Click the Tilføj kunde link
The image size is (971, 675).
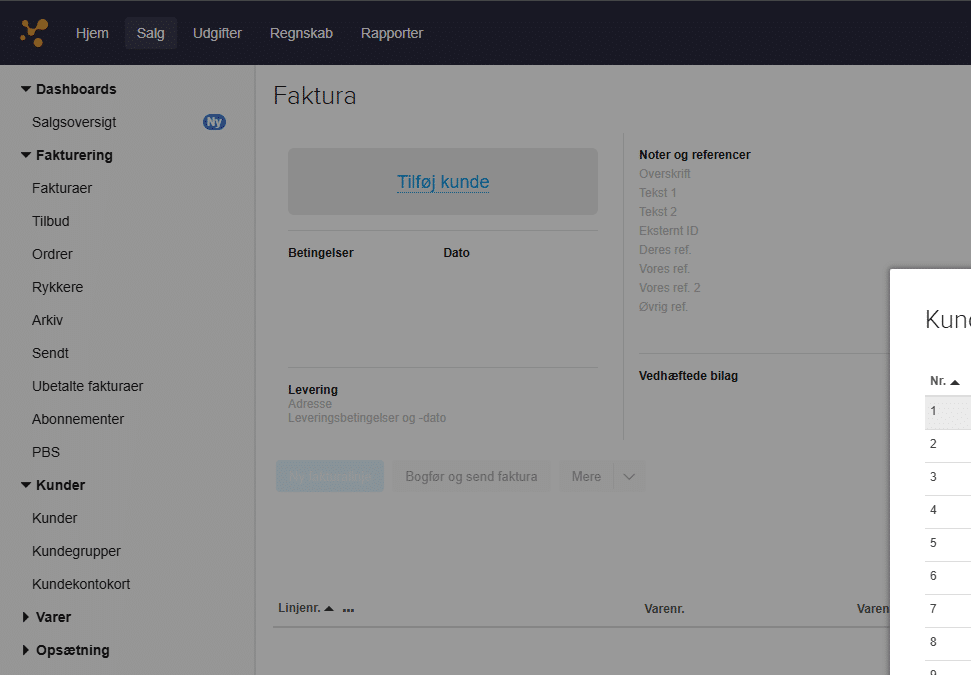(443, 182)
